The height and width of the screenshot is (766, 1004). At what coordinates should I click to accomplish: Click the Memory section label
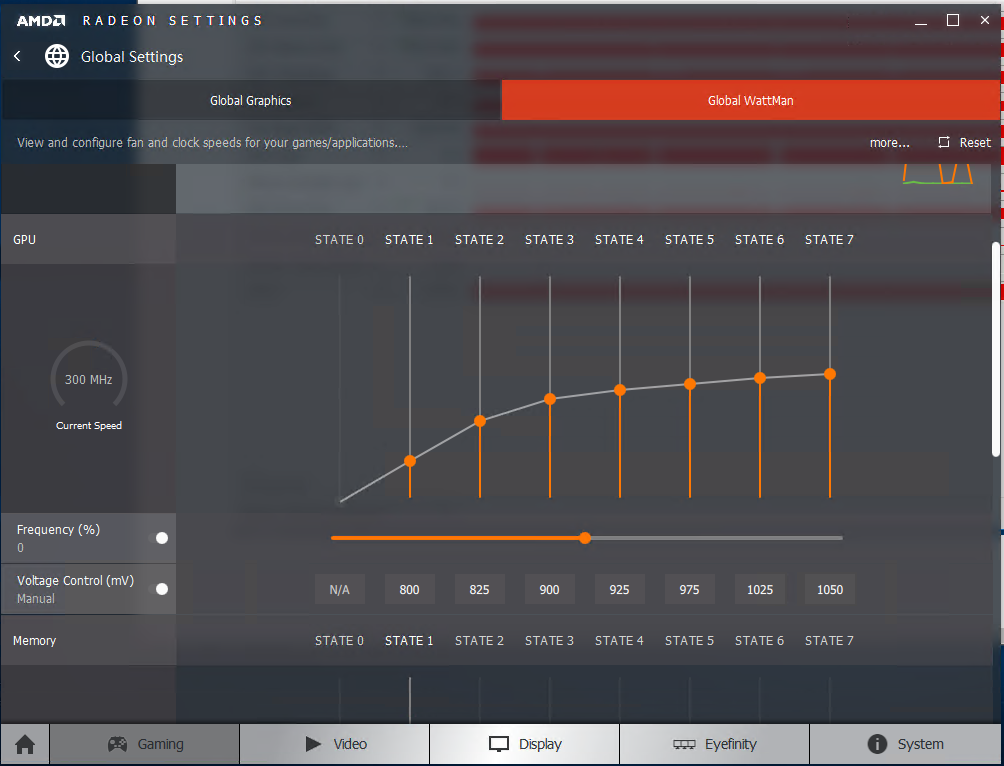[x=35, y=640]
